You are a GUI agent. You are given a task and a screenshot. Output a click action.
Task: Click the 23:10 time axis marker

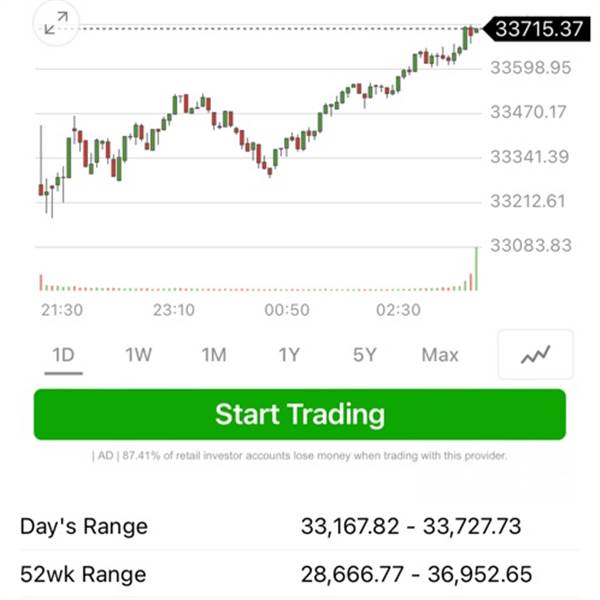174,310
